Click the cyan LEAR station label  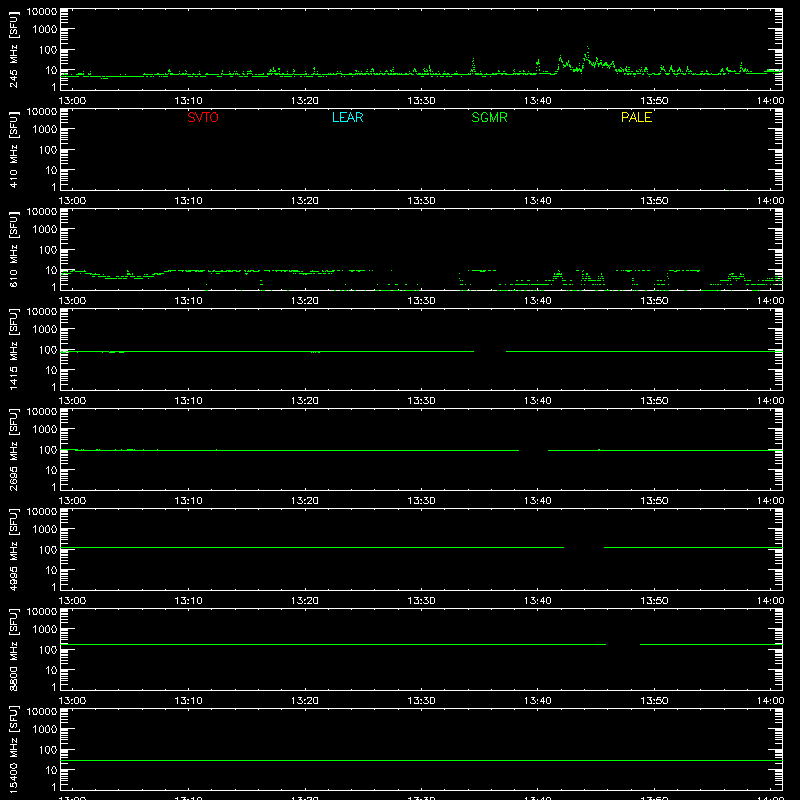pos(347,117)
